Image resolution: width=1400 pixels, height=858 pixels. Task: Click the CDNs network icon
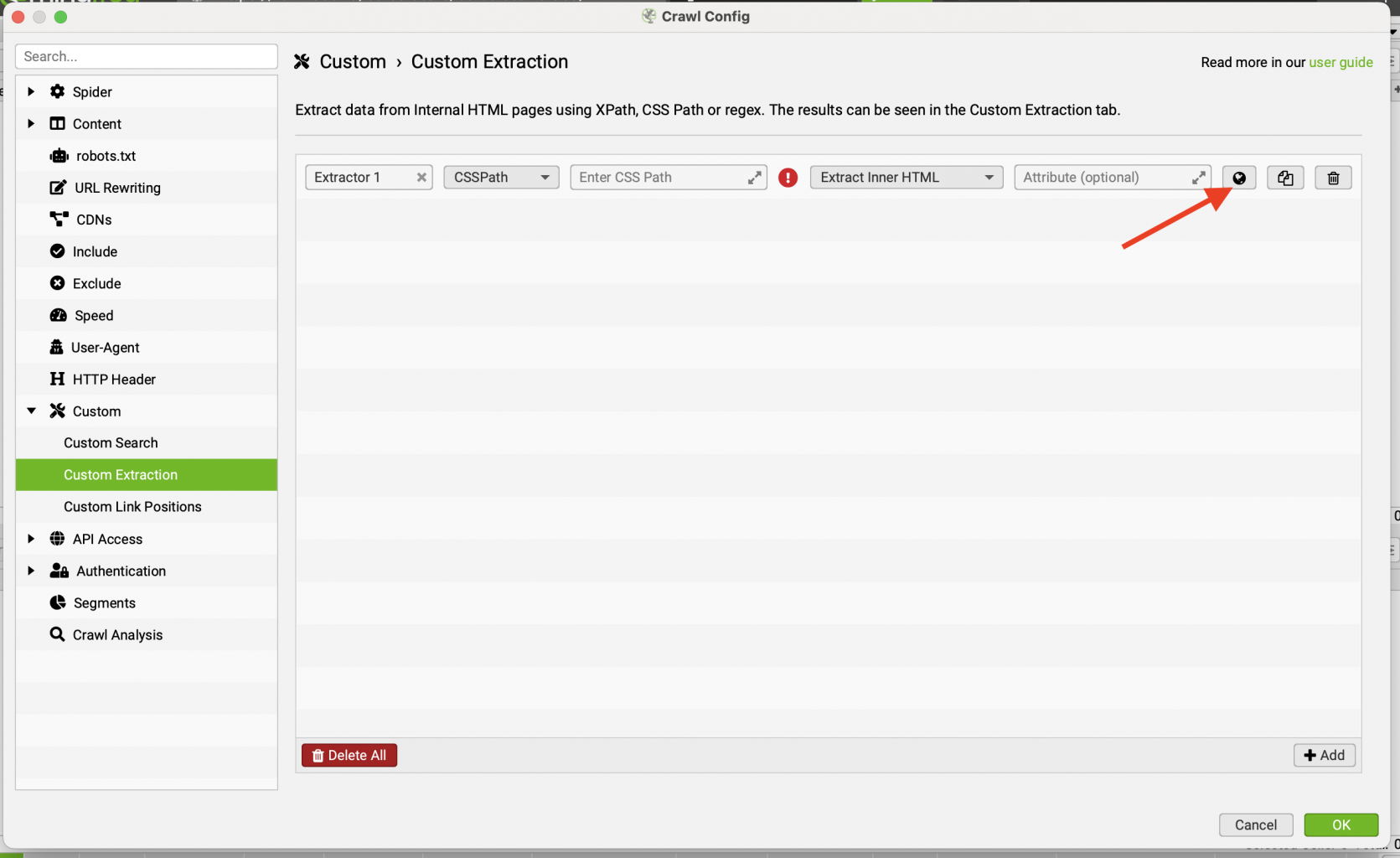click(x=59, y=220)
